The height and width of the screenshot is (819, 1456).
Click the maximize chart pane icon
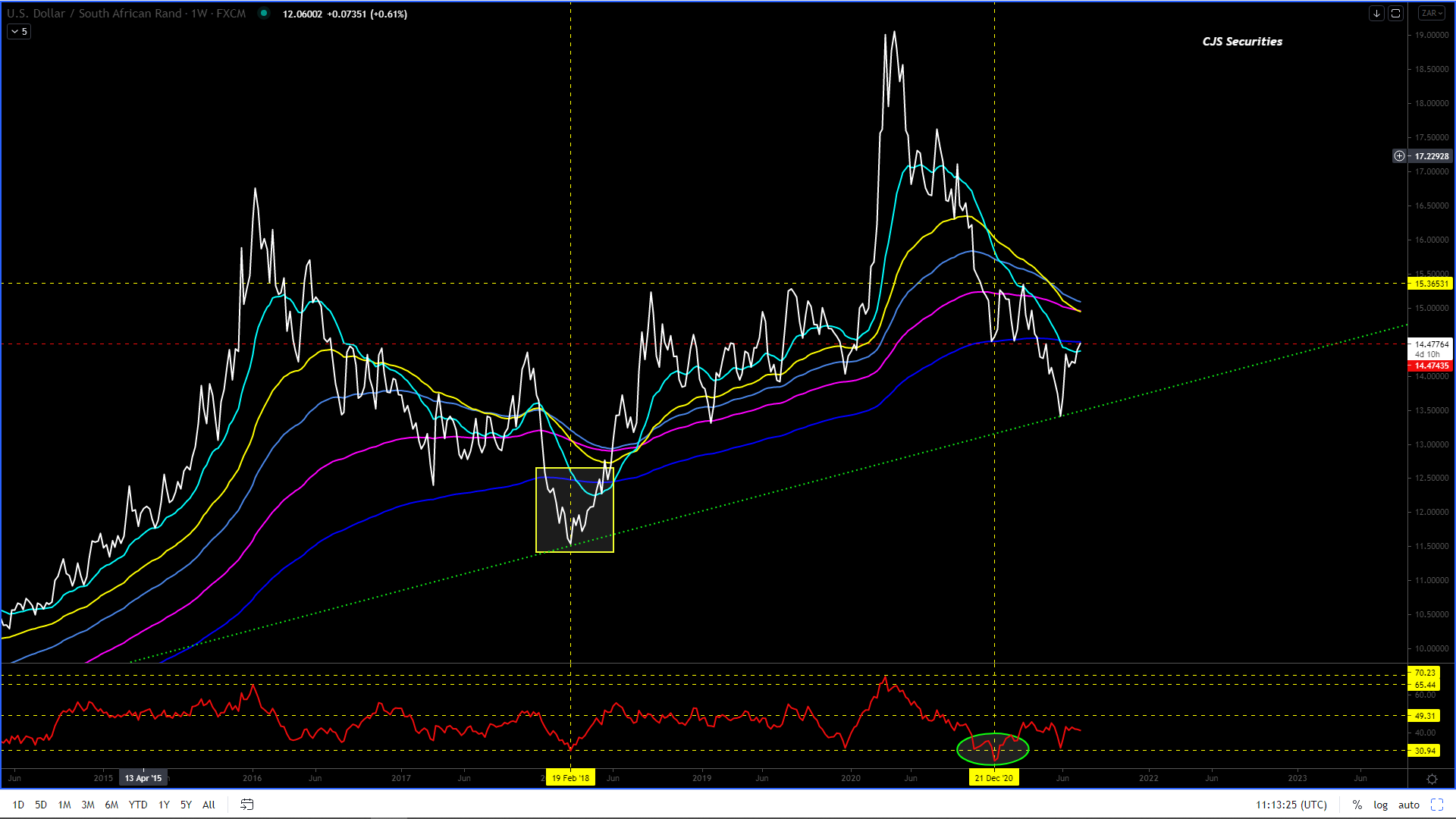click(x=1395, y=14)
